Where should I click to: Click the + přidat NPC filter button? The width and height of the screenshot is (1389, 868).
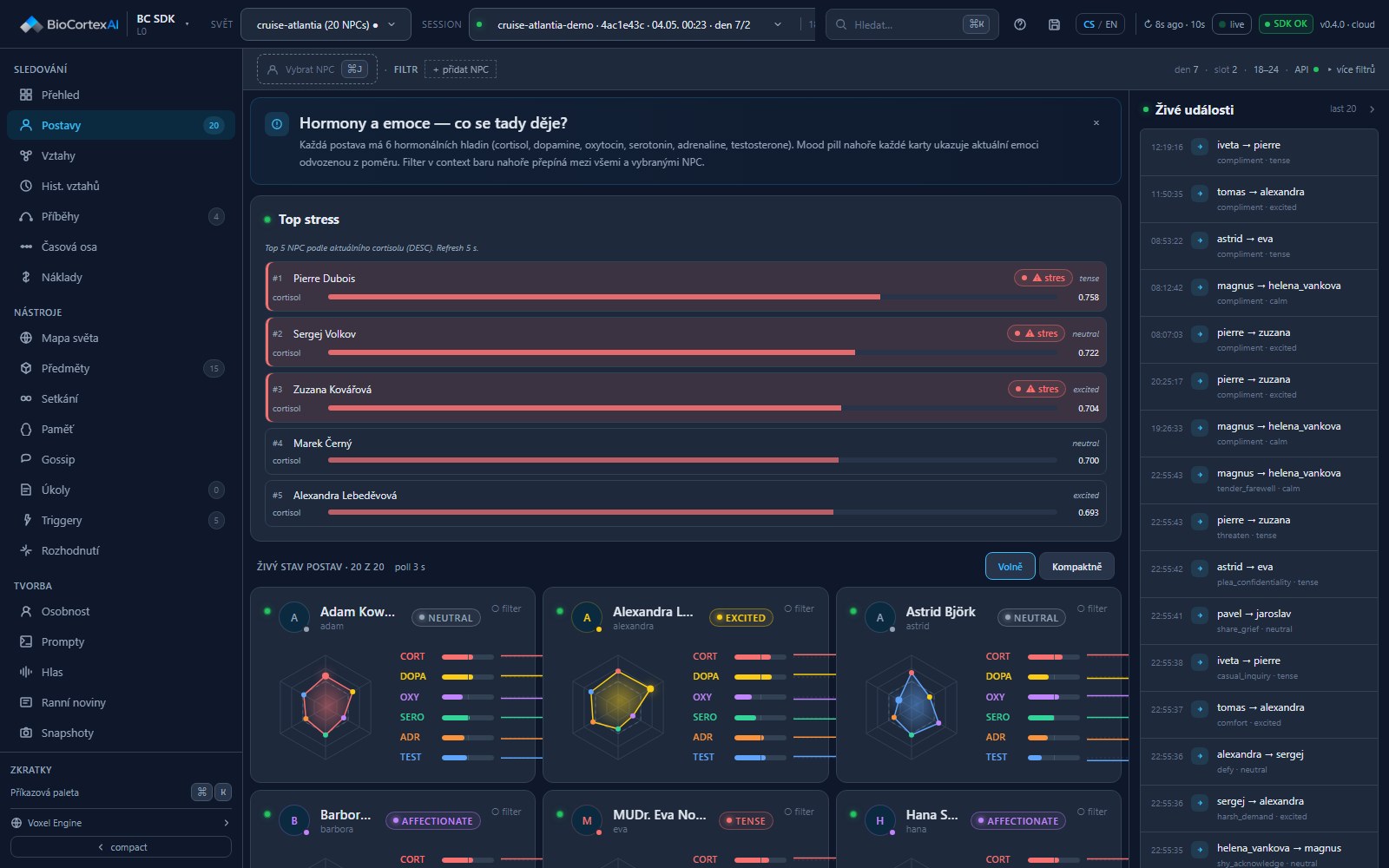460,69
